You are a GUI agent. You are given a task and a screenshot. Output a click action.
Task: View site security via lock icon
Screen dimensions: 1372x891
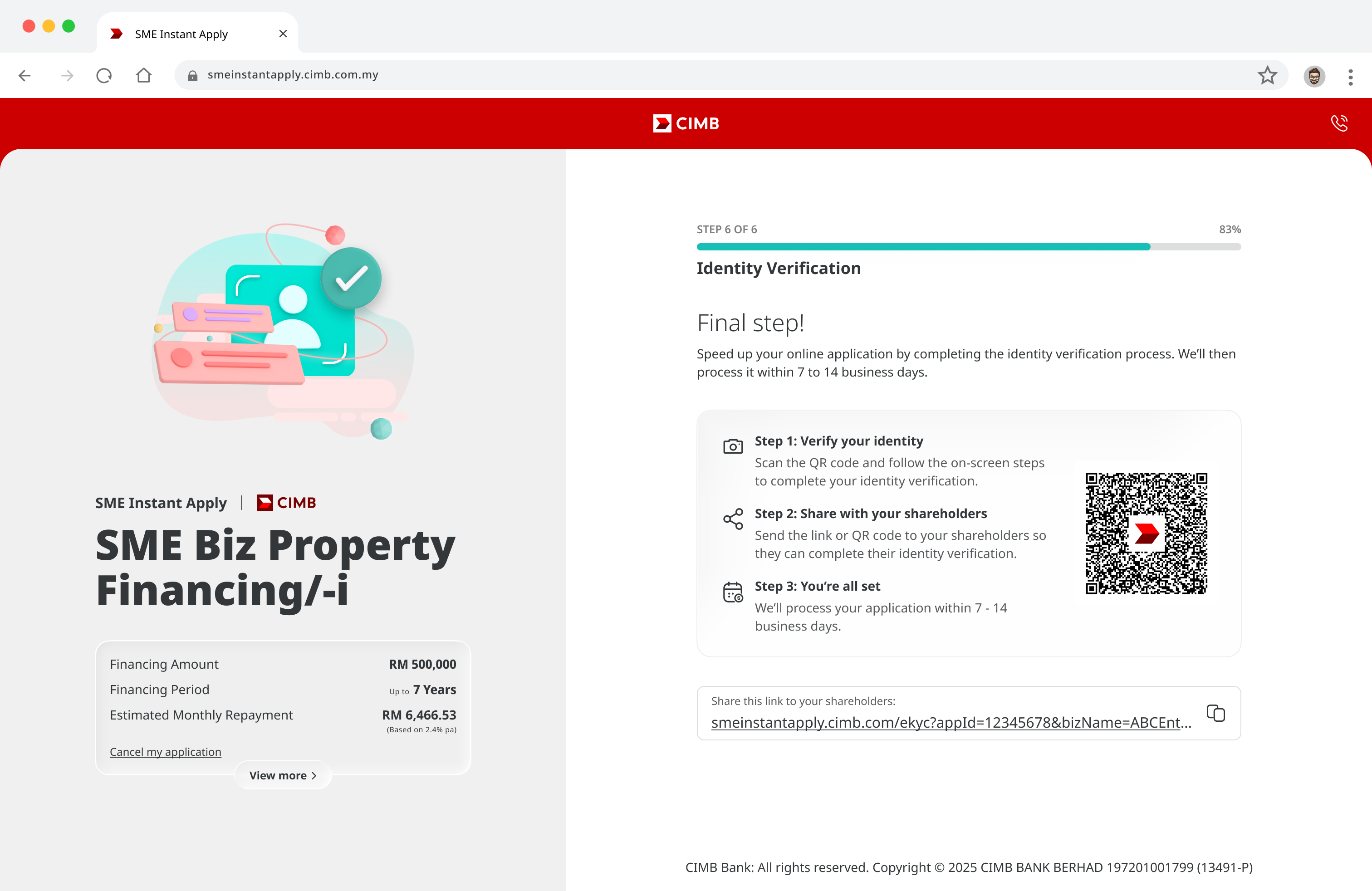(192, 75)
